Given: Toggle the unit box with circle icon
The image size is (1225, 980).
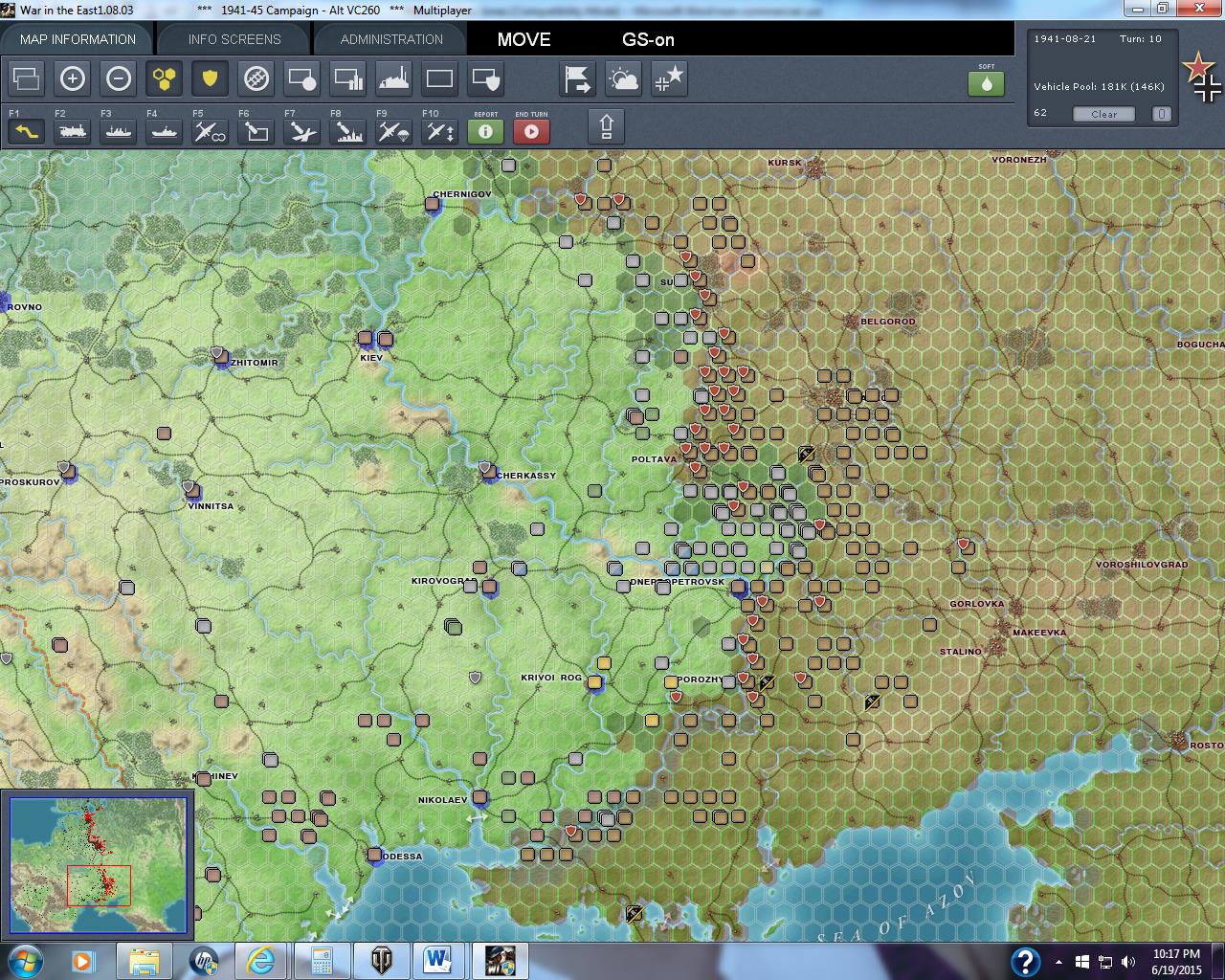Looking at the screenshot, I should [x=302, y=78].
